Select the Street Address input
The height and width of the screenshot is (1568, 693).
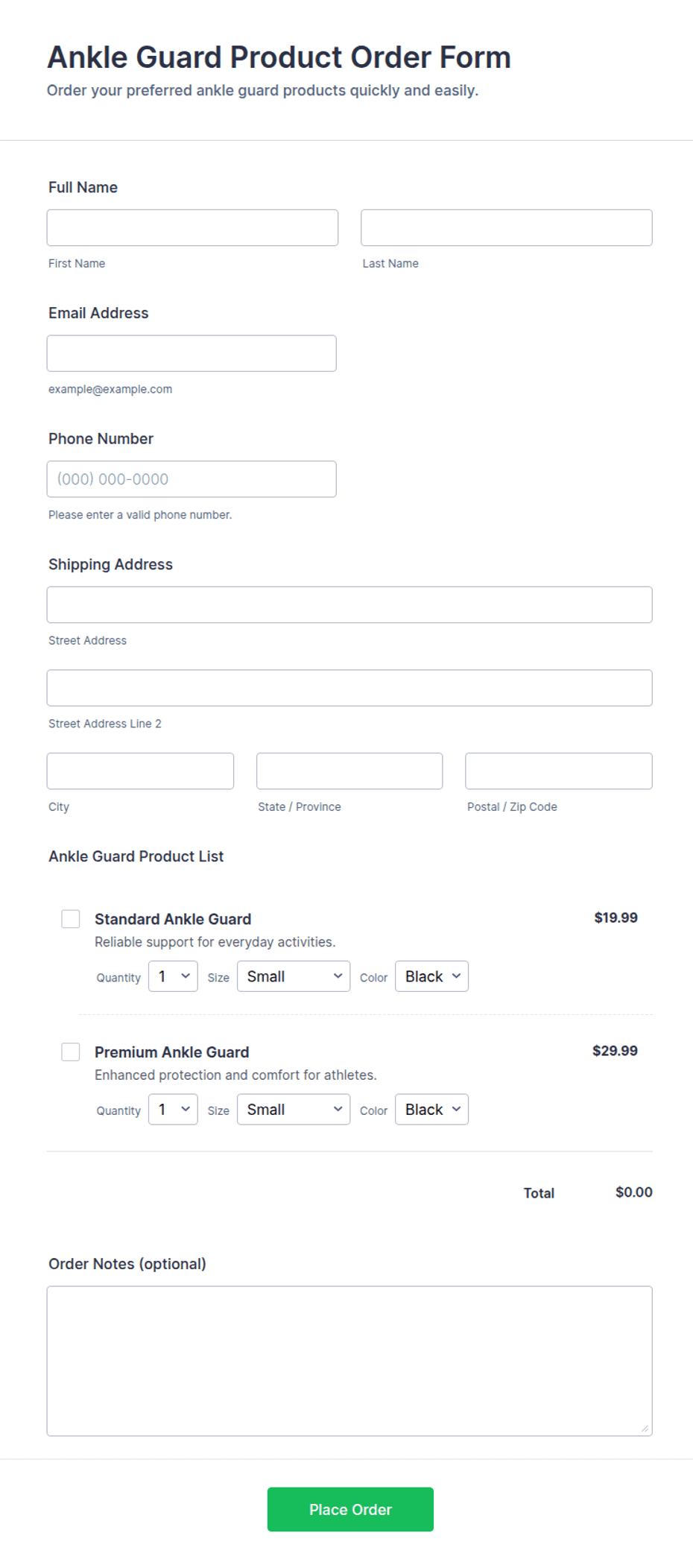coord(349,604)
